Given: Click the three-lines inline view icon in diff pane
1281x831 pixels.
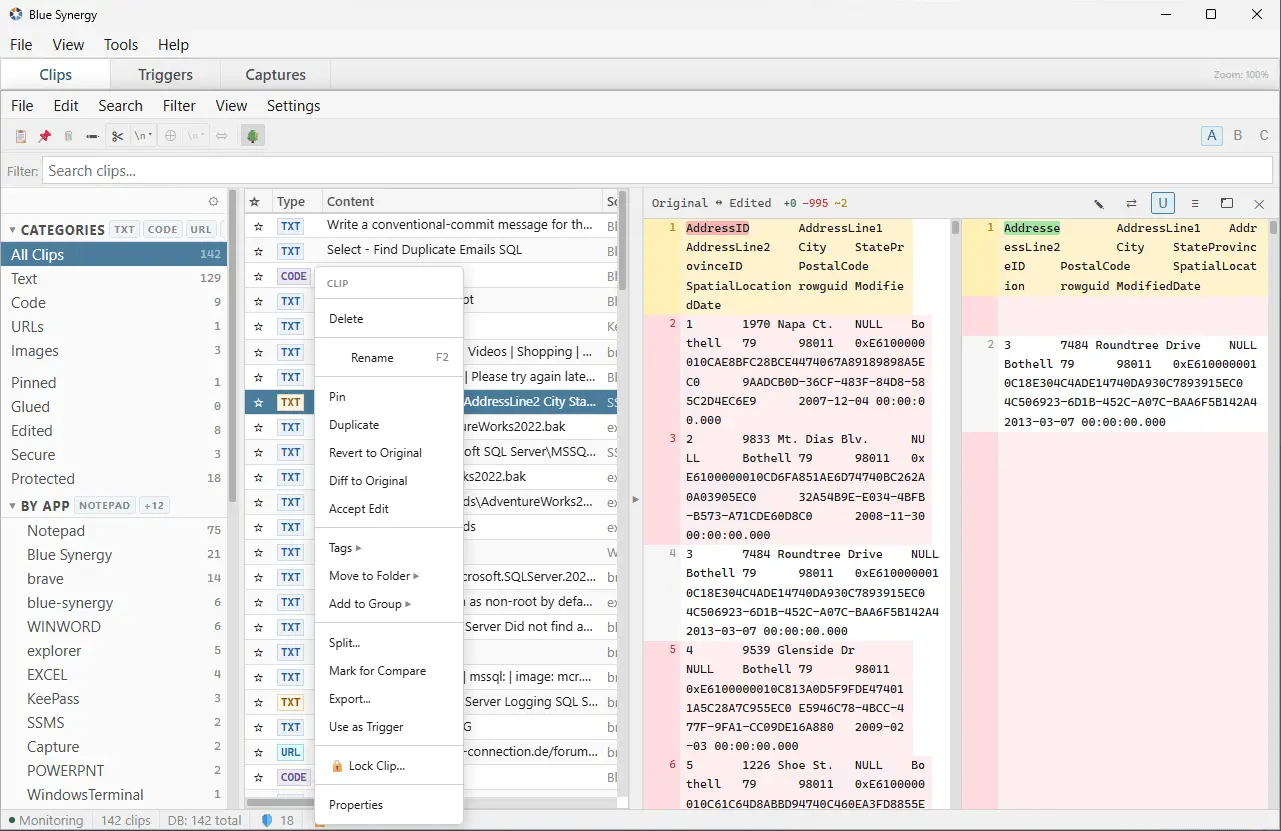Looking at the screenshot, I should tap(1195, 203).
